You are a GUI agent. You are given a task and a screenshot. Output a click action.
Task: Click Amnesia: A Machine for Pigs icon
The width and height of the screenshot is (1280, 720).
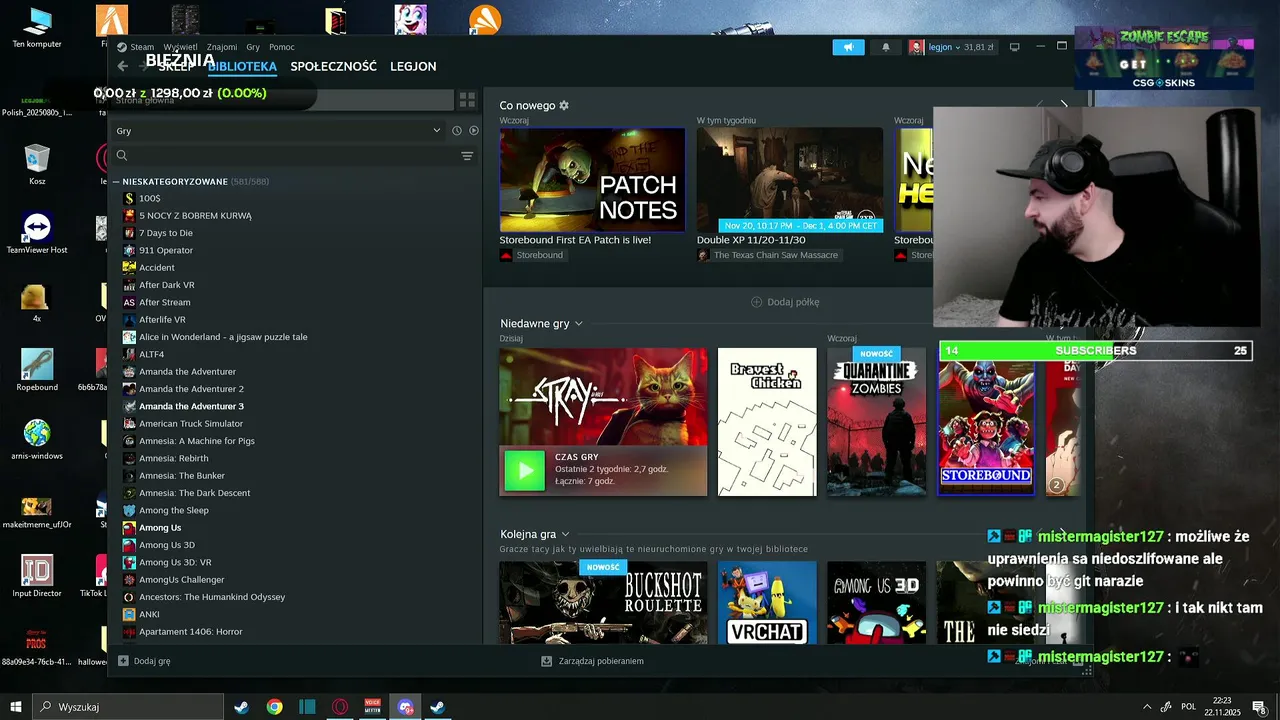click(129, 441)
